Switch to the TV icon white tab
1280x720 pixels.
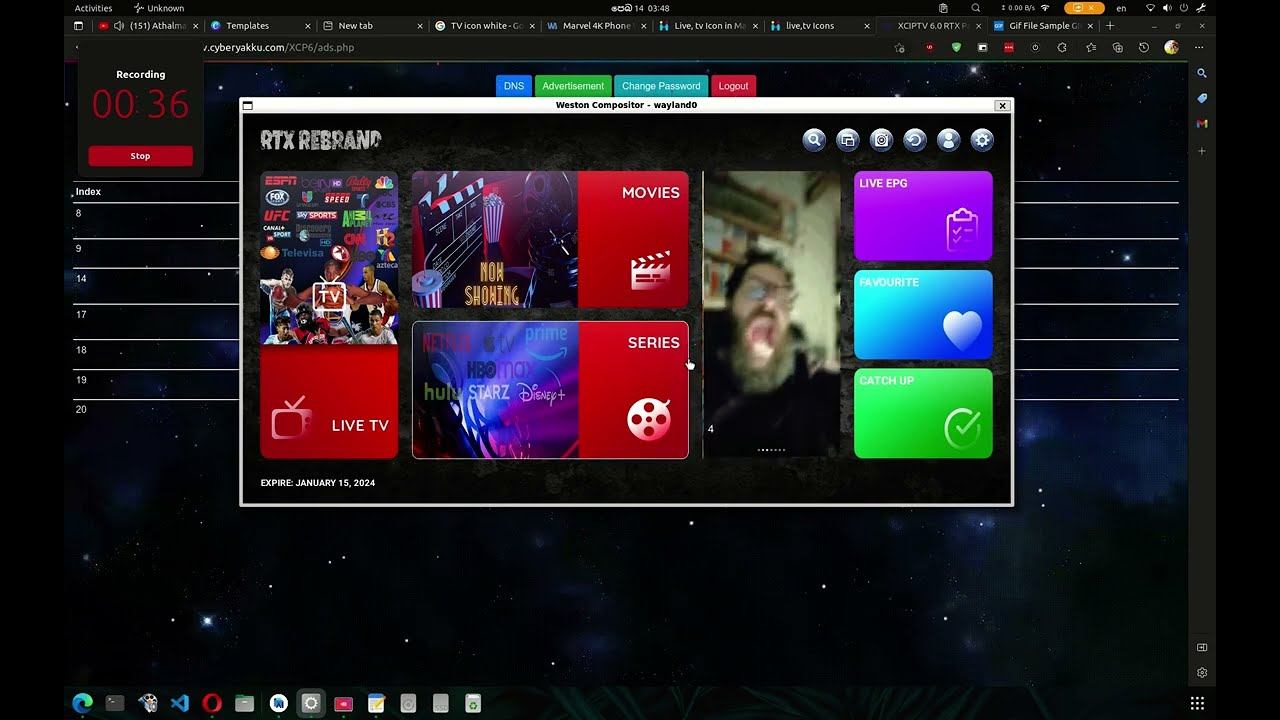pos(486,26)
